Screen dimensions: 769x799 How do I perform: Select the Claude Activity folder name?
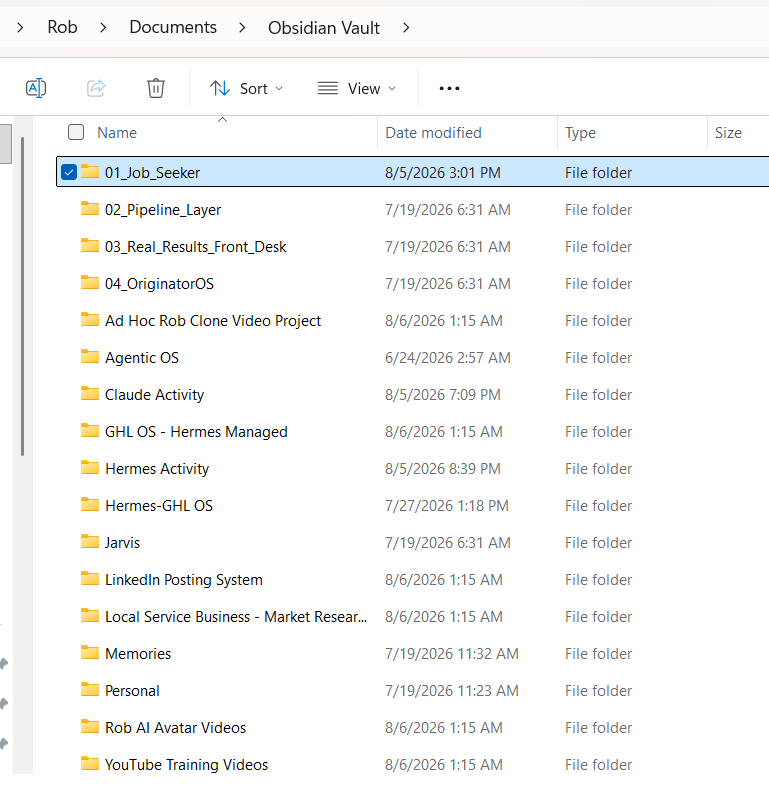(x=154, y=395)
